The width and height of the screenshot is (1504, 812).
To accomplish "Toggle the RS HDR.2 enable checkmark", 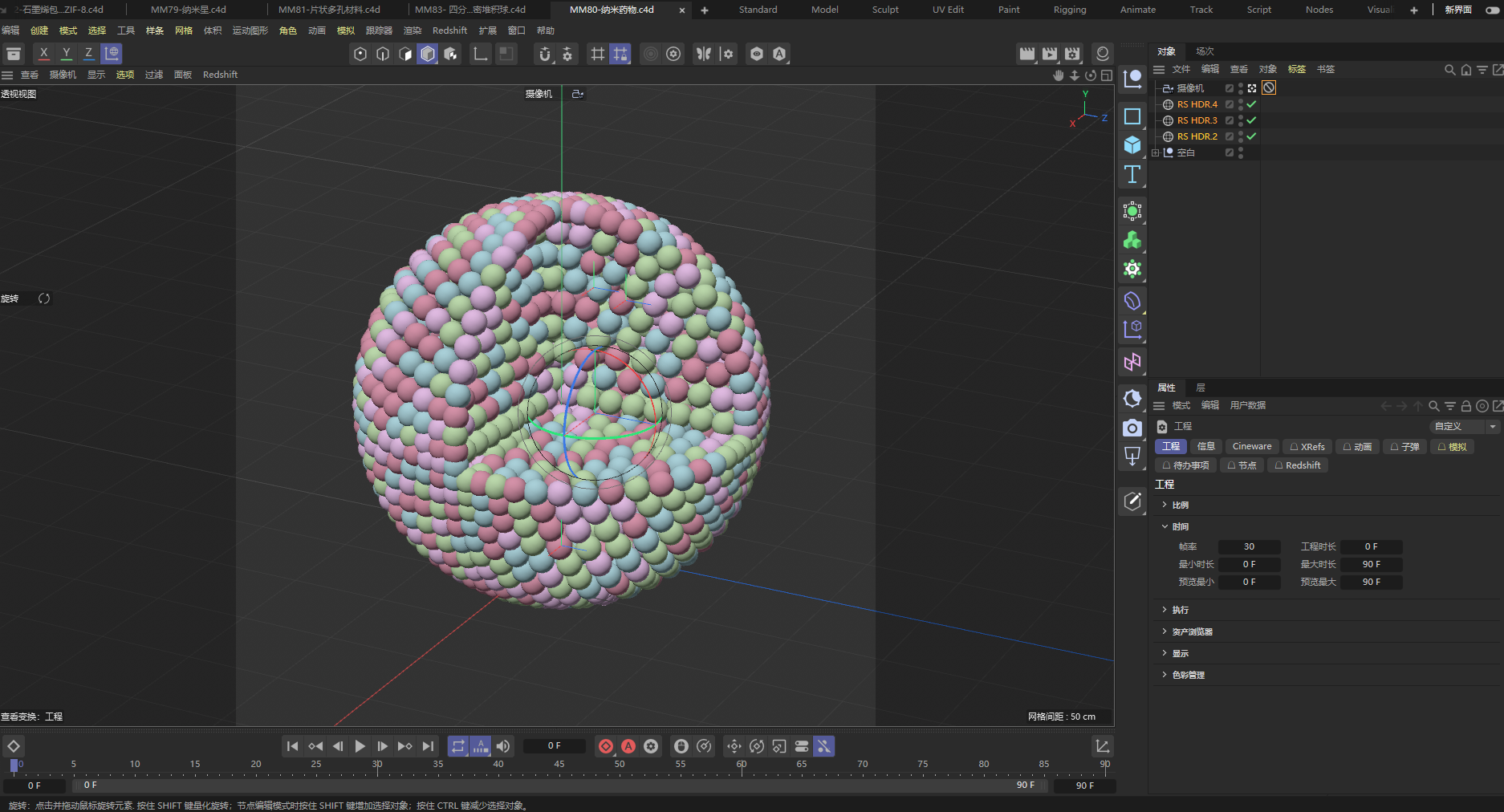I will pyautogui.click(x=1251, y=136).
